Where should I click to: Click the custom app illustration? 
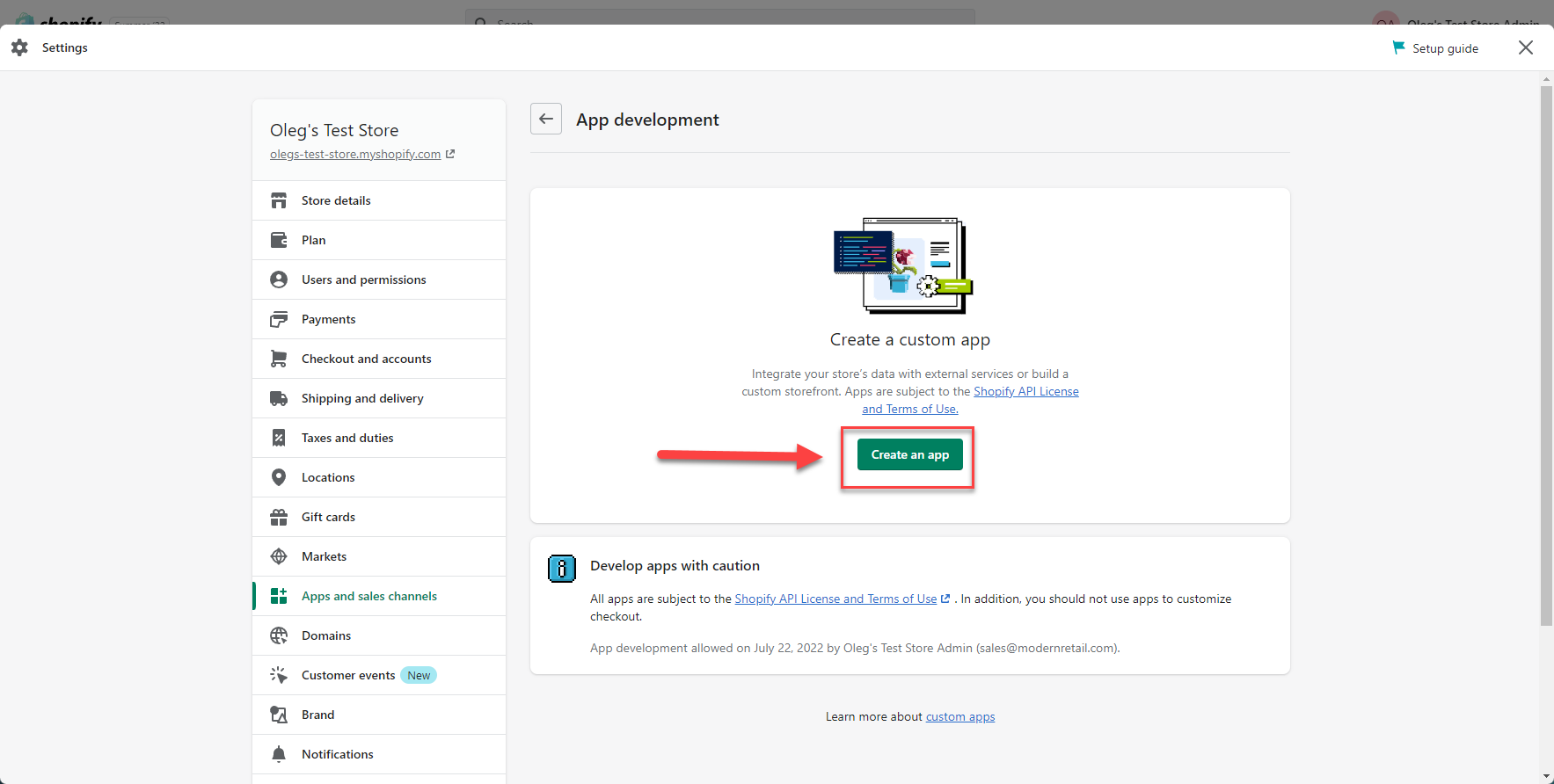tap(903, 265)
